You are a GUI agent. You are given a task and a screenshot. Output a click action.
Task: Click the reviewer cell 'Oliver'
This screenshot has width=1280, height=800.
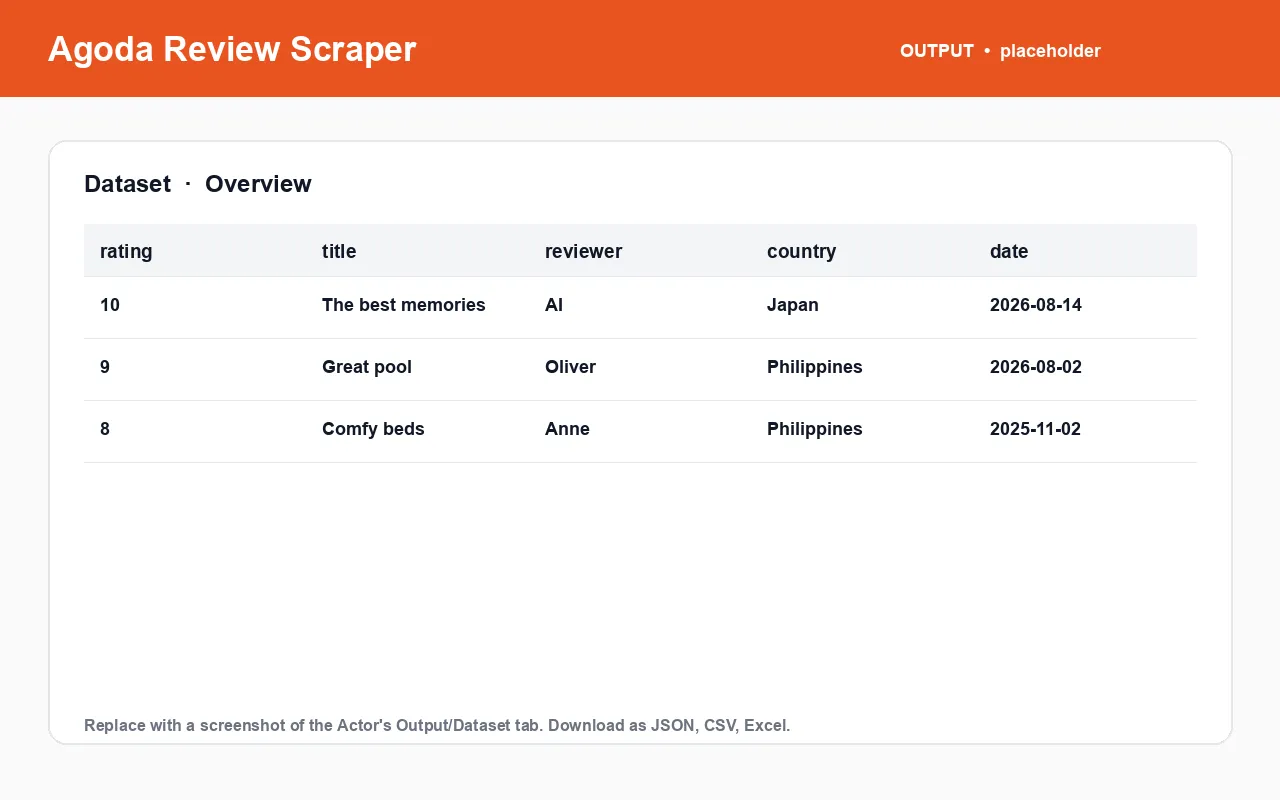[x=570, y=367]
